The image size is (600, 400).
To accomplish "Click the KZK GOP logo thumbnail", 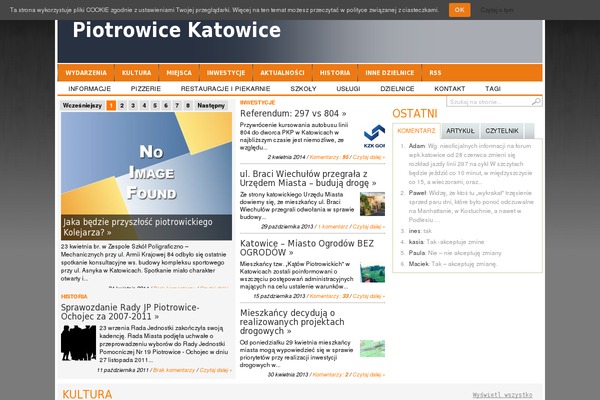I will click(374, 136).
